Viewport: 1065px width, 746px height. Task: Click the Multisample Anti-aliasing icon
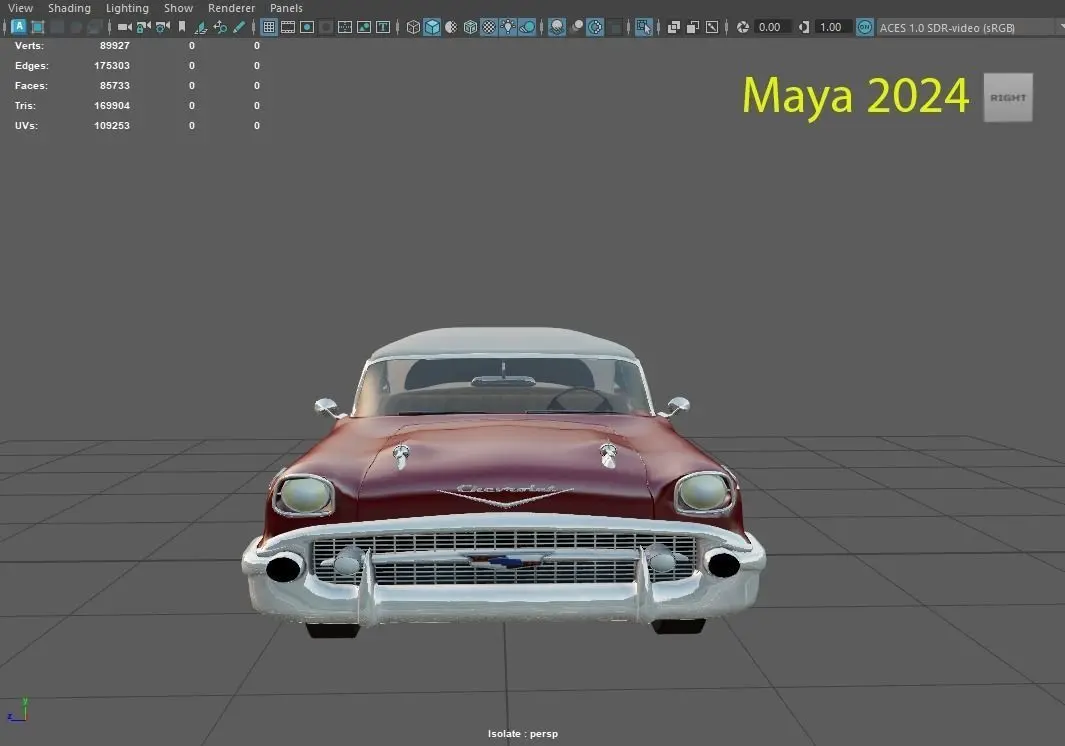(595, 27)
